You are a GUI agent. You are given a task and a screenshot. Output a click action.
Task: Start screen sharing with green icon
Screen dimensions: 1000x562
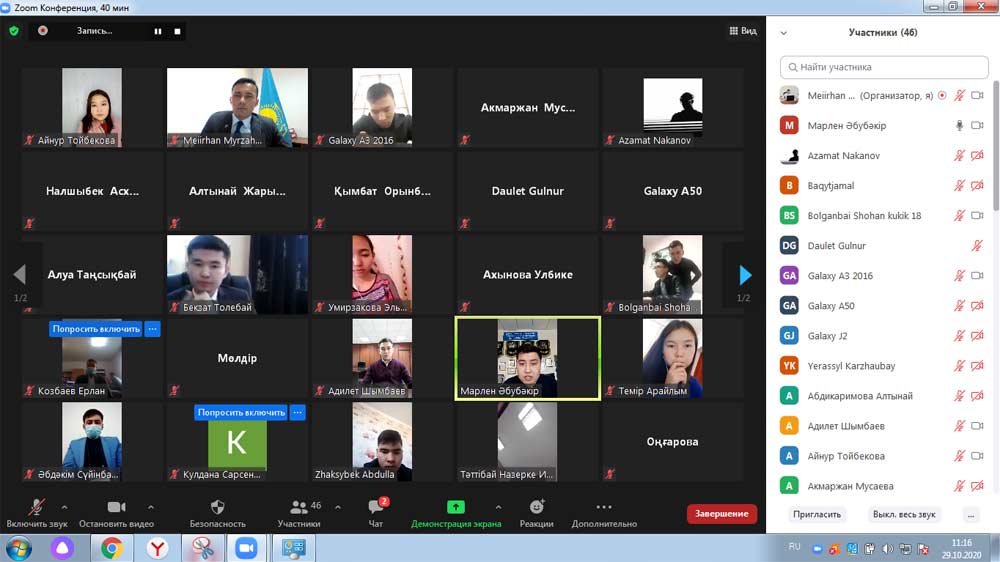point(455,508)
